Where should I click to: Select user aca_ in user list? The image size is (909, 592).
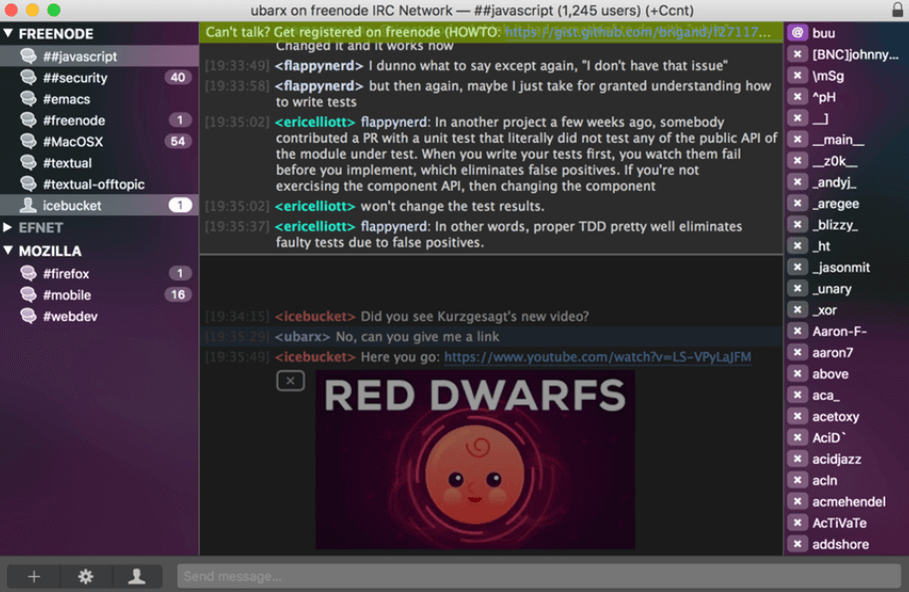846,395
